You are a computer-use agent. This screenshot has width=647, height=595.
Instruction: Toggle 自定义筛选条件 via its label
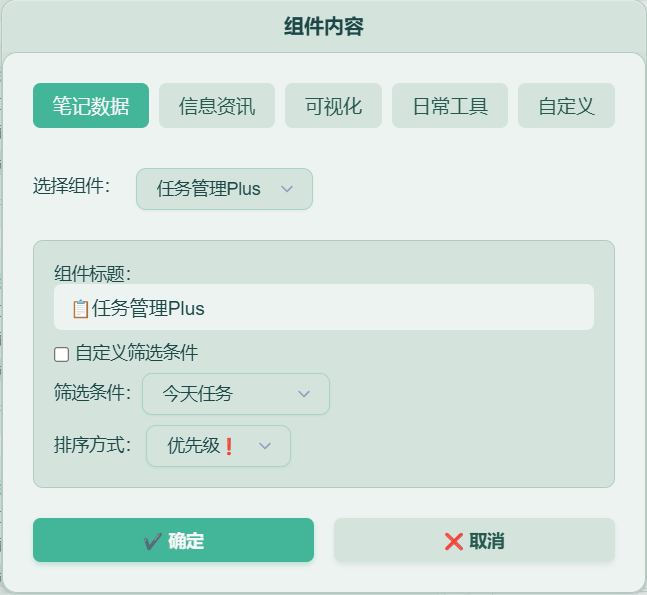(137, 353)
